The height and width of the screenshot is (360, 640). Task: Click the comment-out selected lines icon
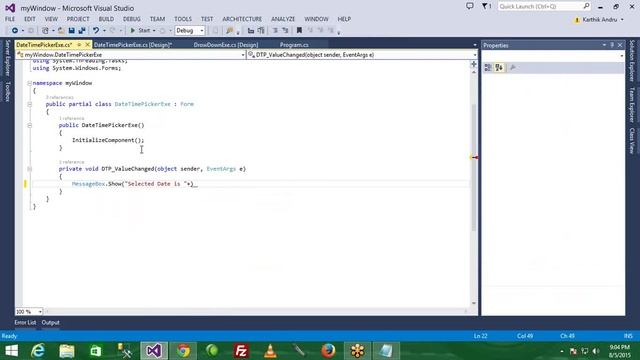tap(275, 31)
